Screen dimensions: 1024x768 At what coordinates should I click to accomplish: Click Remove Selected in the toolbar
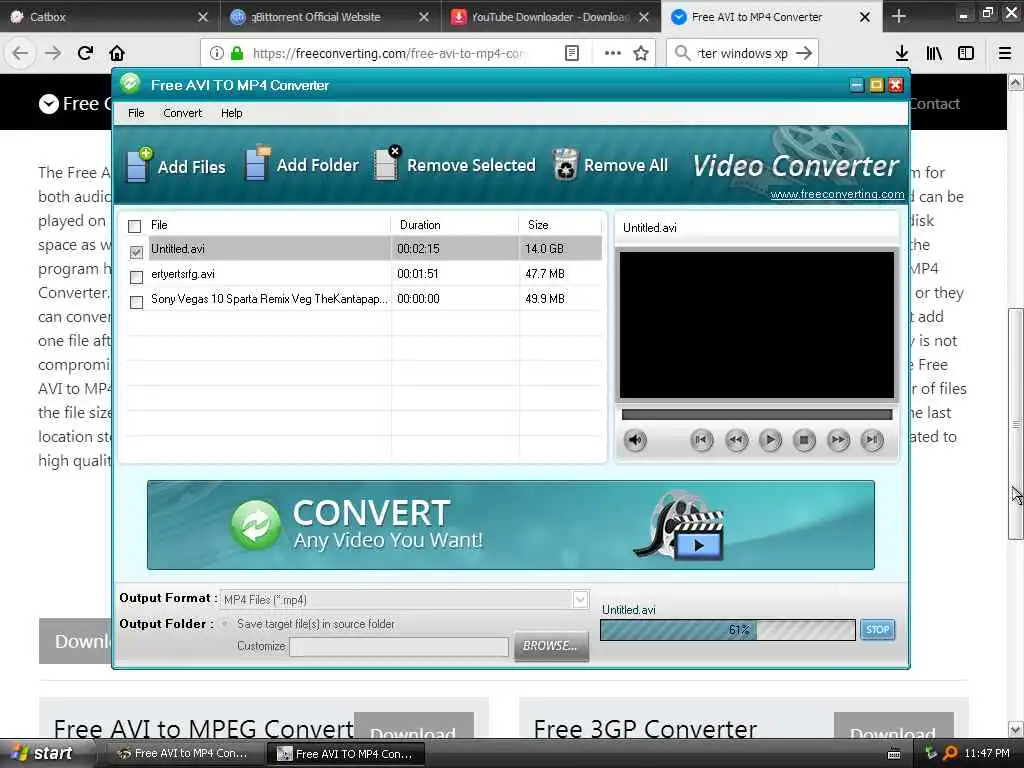[455, 164]
